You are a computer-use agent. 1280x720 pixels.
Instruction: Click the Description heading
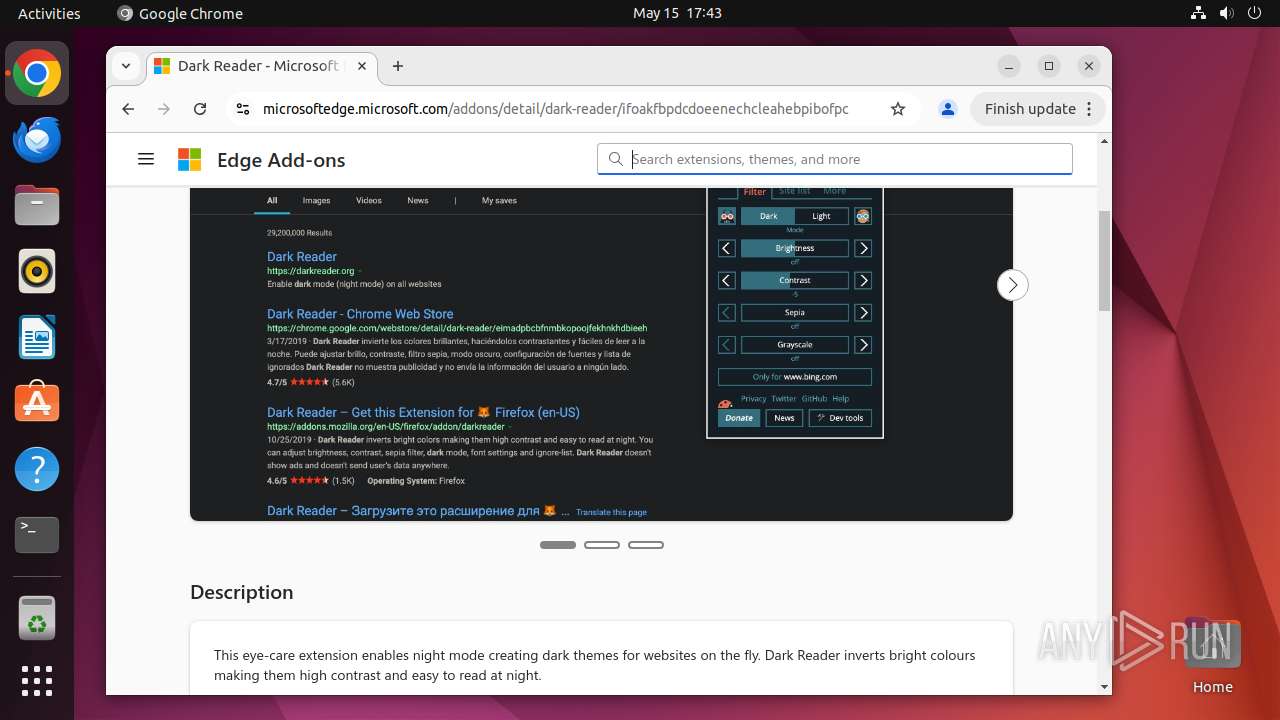click(x=242, y=592)
